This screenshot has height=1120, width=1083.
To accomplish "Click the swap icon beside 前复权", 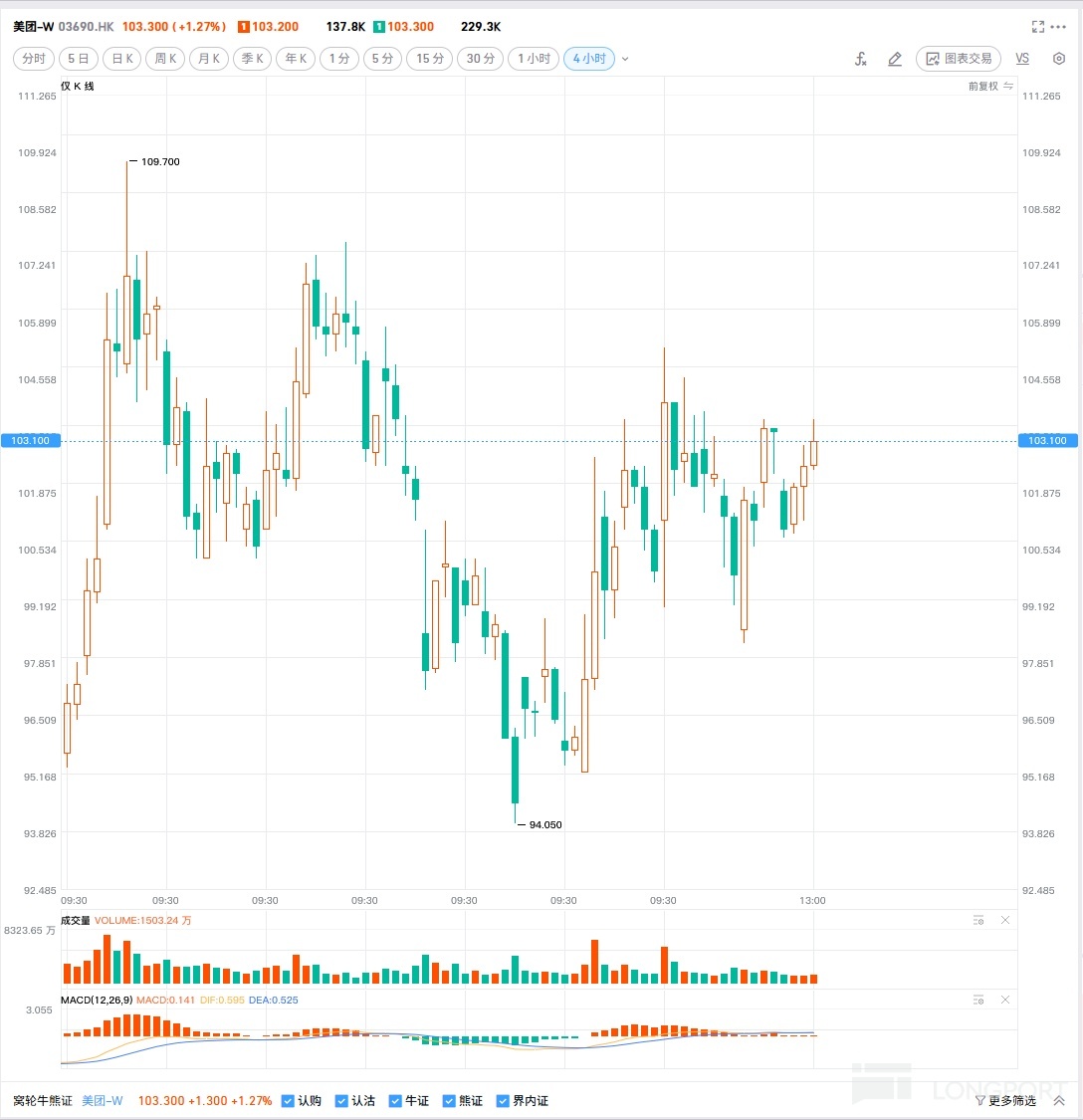I will point(1008,86).
